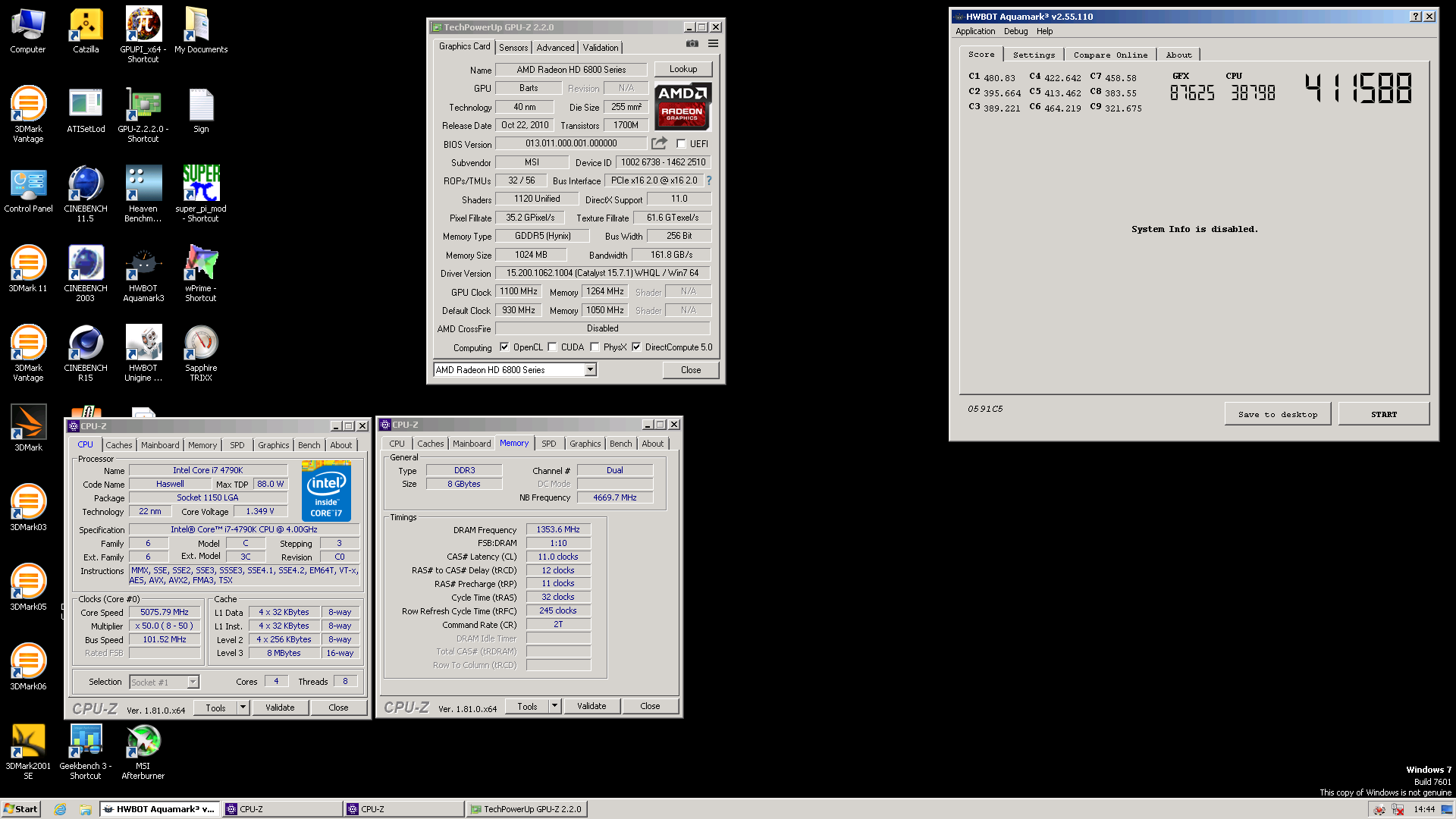
Task: Click the Core Speed value in CPU-Z
Action: click(165, 612)
